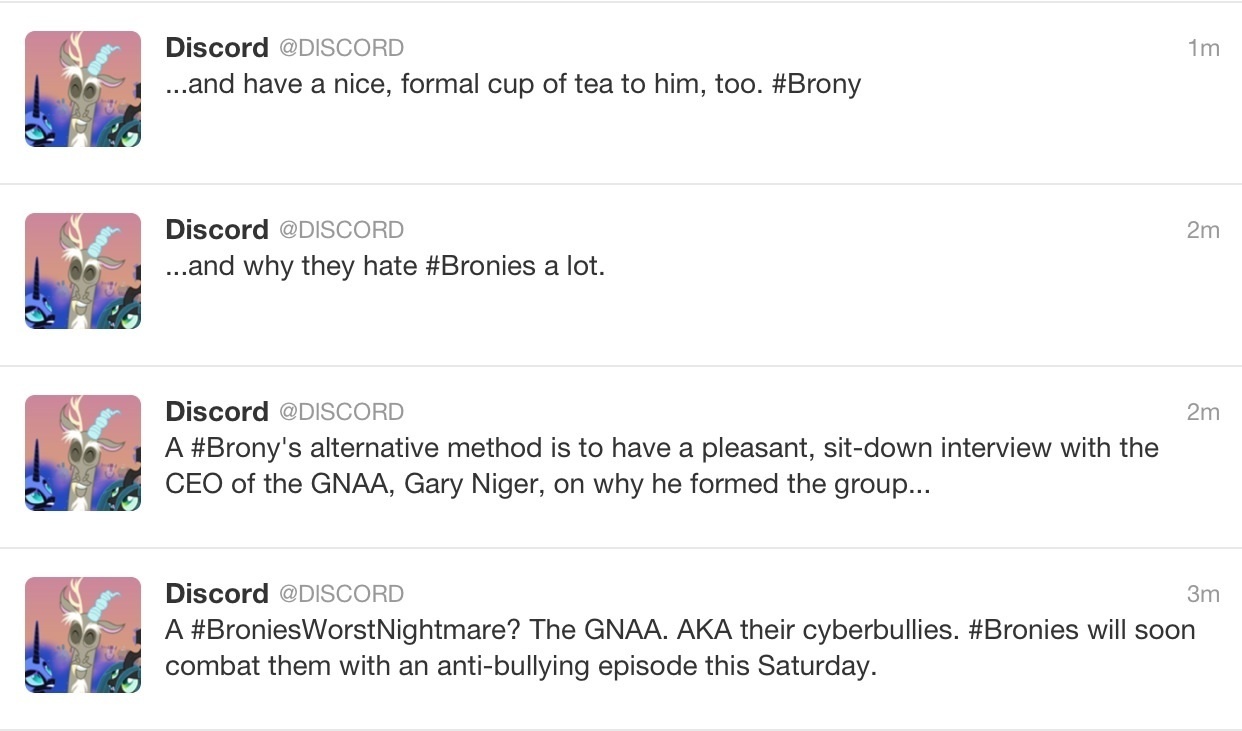Follow the #Brony hashtag in the tea tweet

coord(817,84)
